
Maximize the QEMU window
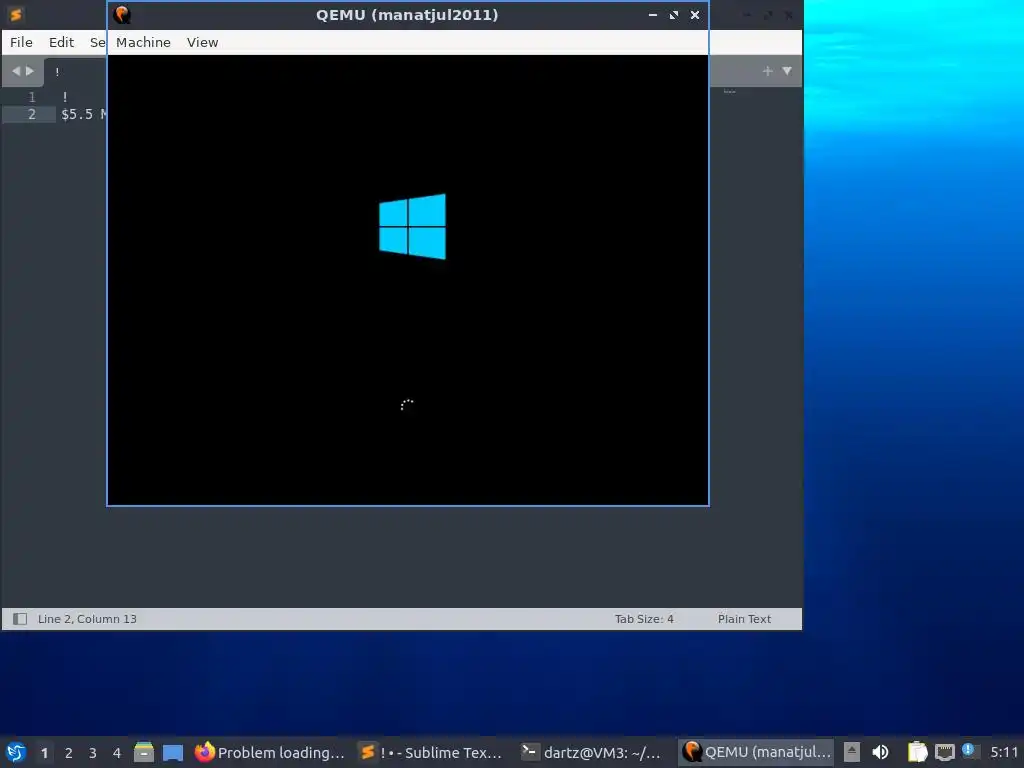[673, 14]
